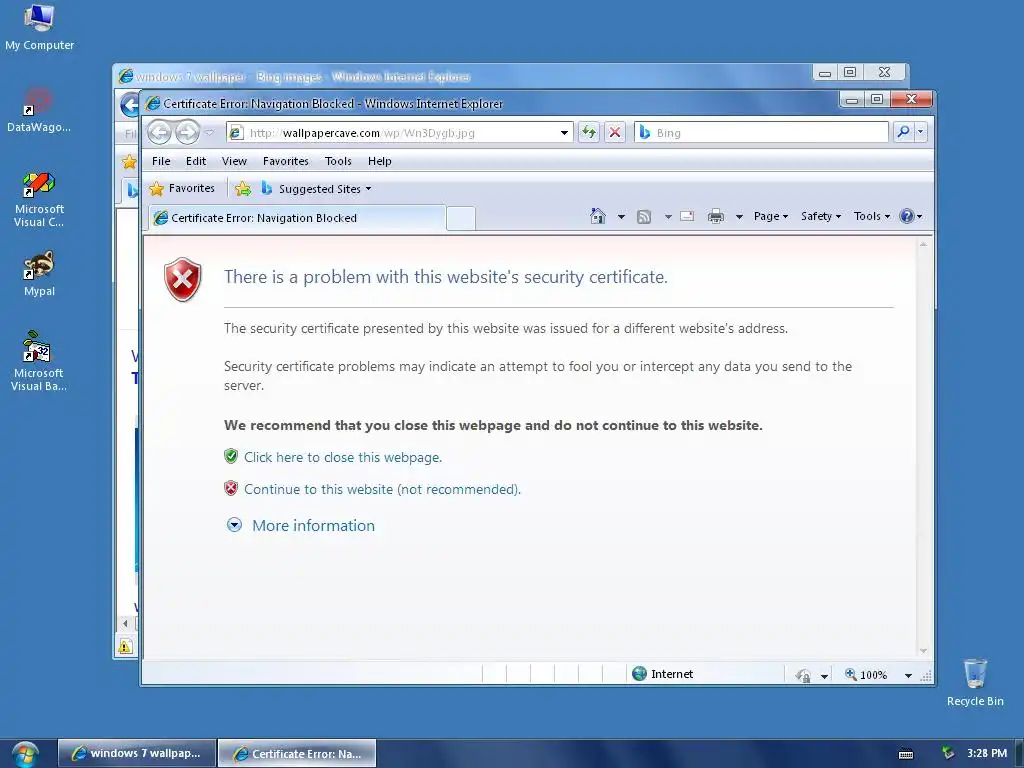This screenshot has width=1024, height=768.
Task: Open the Suggested Sites dropdown
Action: pyautogui.click(x=316, y=189)
